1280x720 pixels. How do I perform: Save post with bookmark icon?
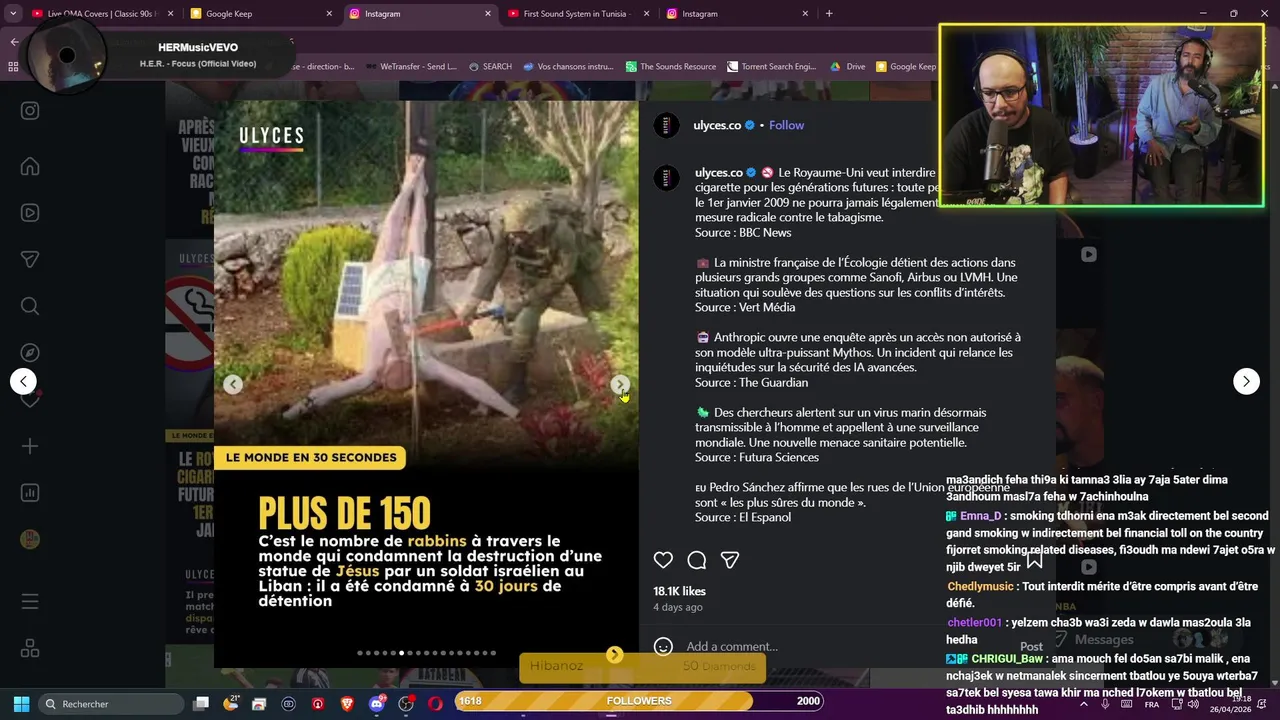click(1034, 560)
